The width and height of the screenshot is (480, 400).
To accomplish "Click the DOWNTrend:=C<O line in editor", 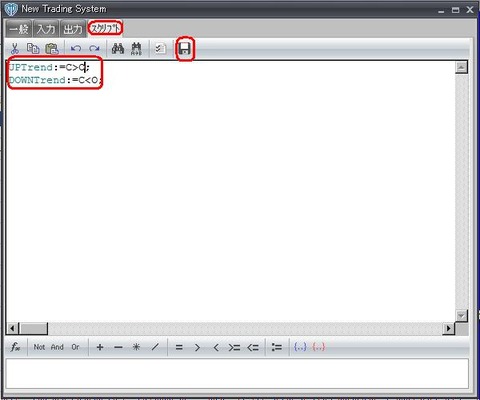I will pos(55,80).
